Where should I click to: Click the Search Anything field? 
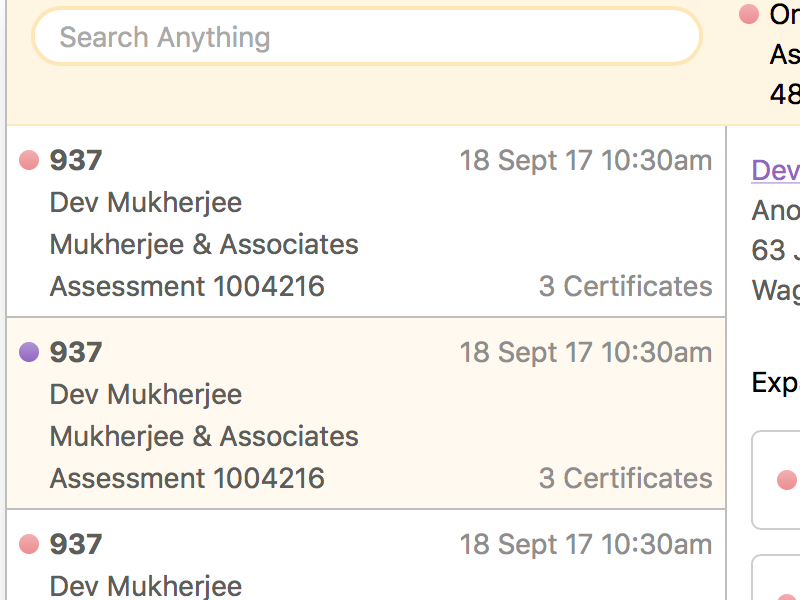[x=366, y=38]
